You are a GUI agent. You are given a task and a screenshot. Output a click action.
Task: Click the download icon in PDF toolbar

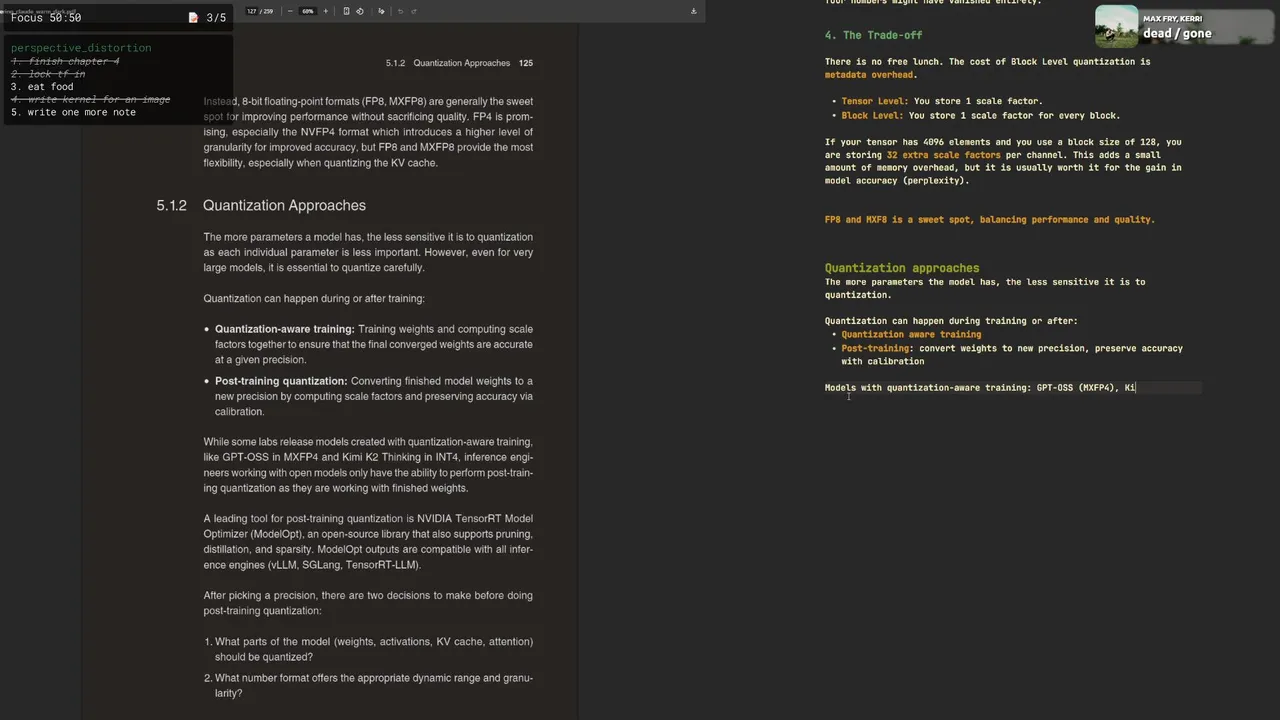[693, 11]
